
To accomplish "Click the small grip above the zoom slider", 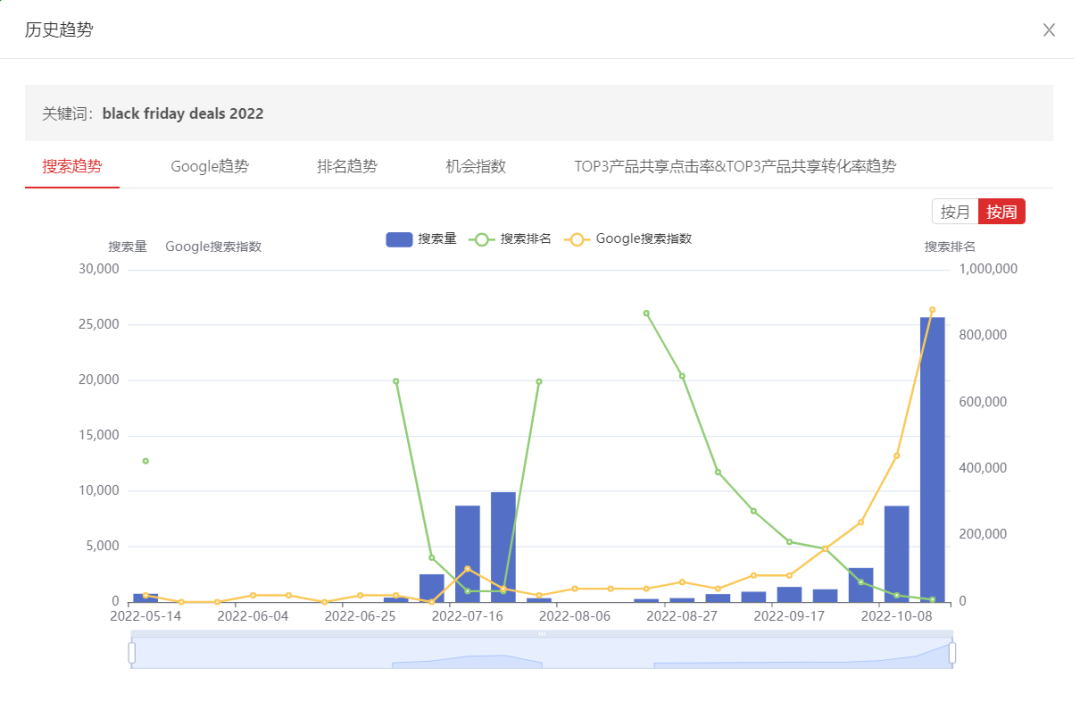I will pyautogui.click(x=542, y=634).
